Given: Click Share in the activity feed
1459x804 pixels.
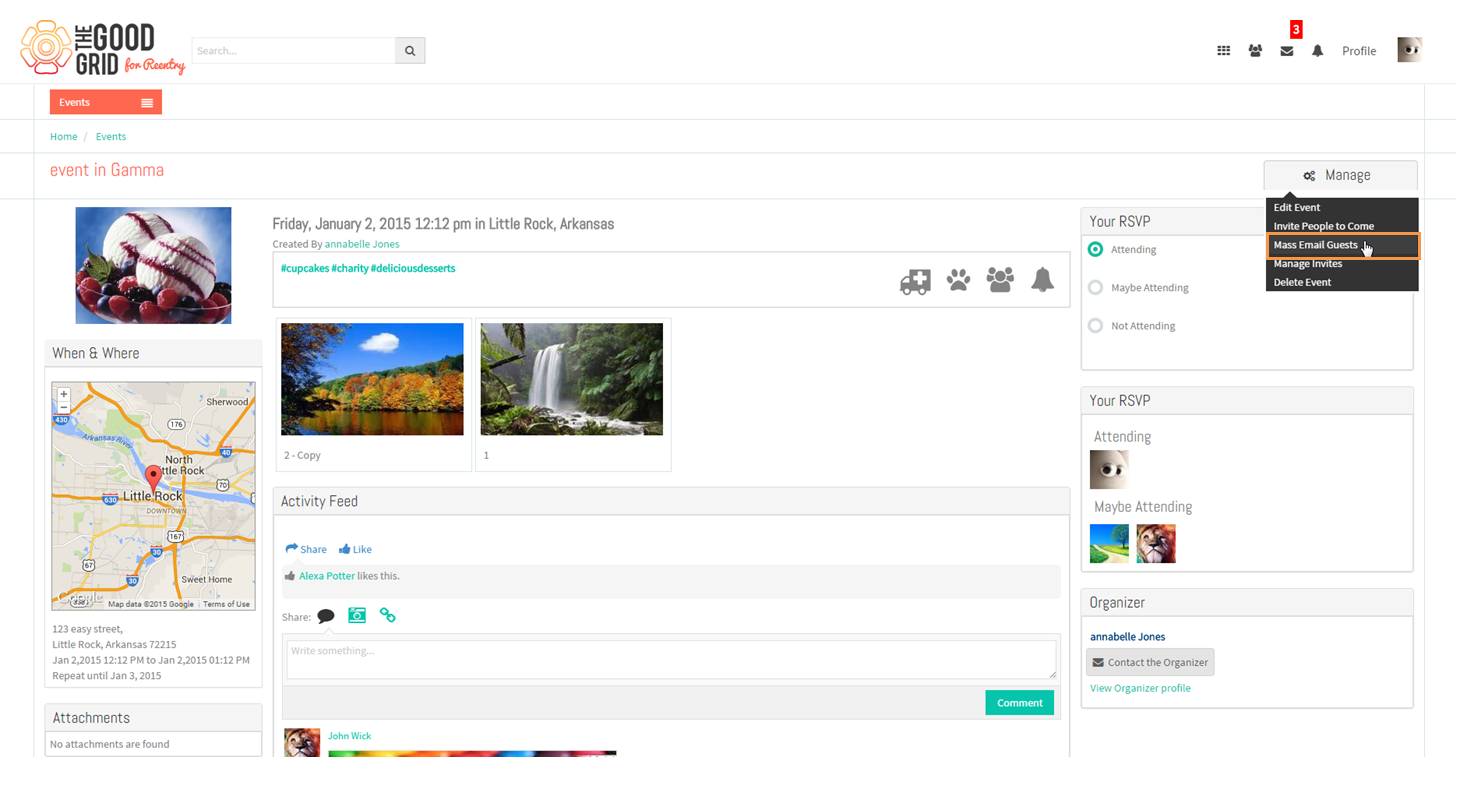Looking at the screenshot, I should pyautogui.click(x=306, y=549).
